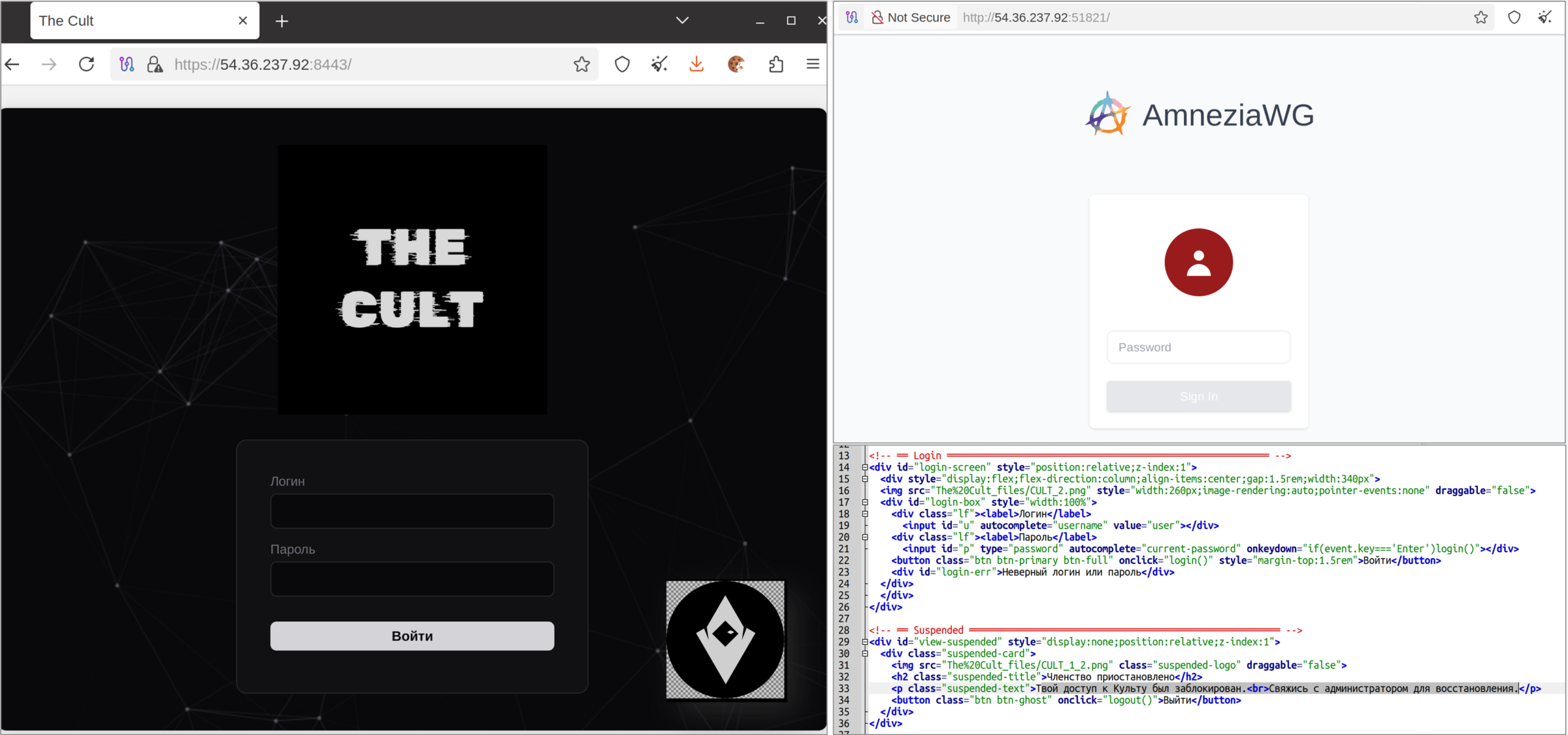Open a new tab with plus
The image size is (1568, 735).
point(282,21)
